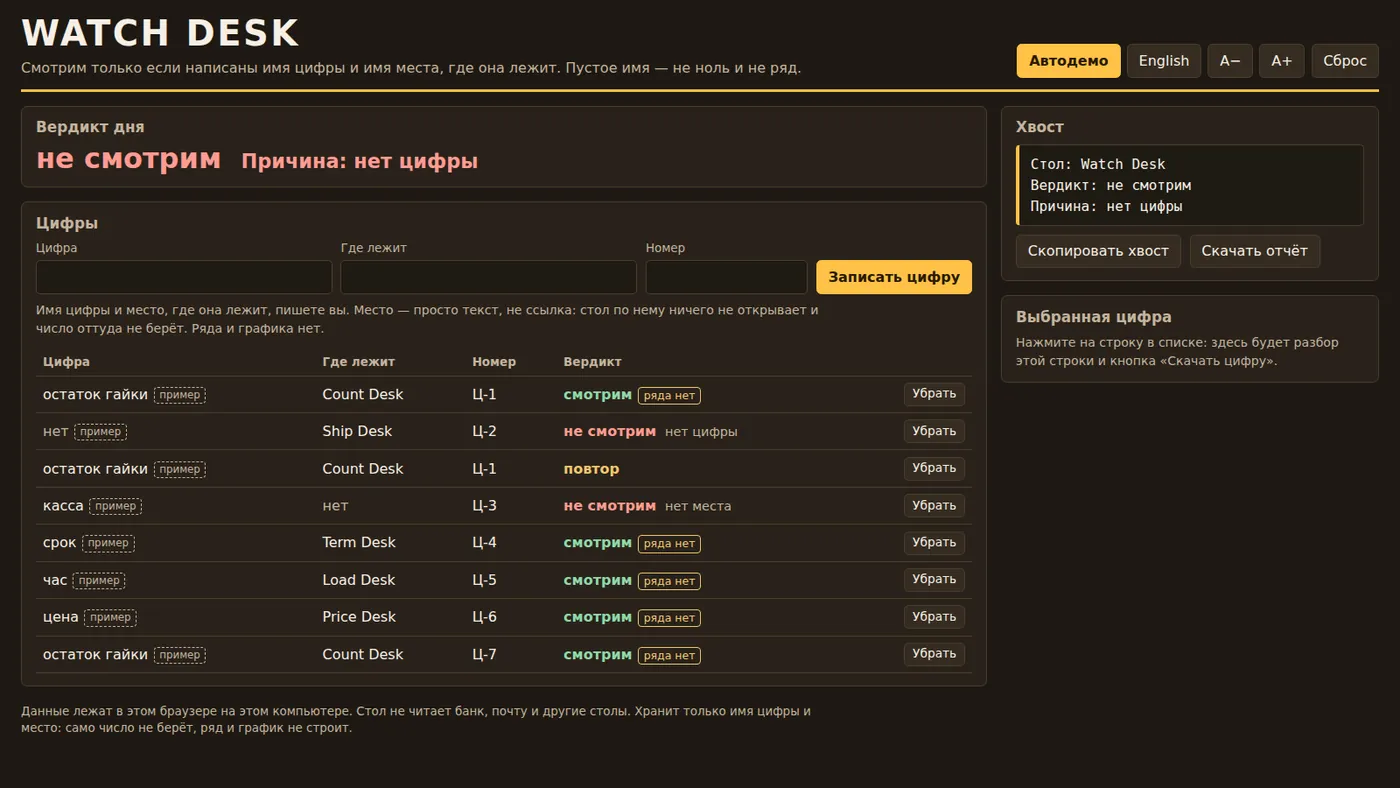Select the Ц-6 number cell
The width and height of the screenshot is (1400, 788).
pos(484,617)
